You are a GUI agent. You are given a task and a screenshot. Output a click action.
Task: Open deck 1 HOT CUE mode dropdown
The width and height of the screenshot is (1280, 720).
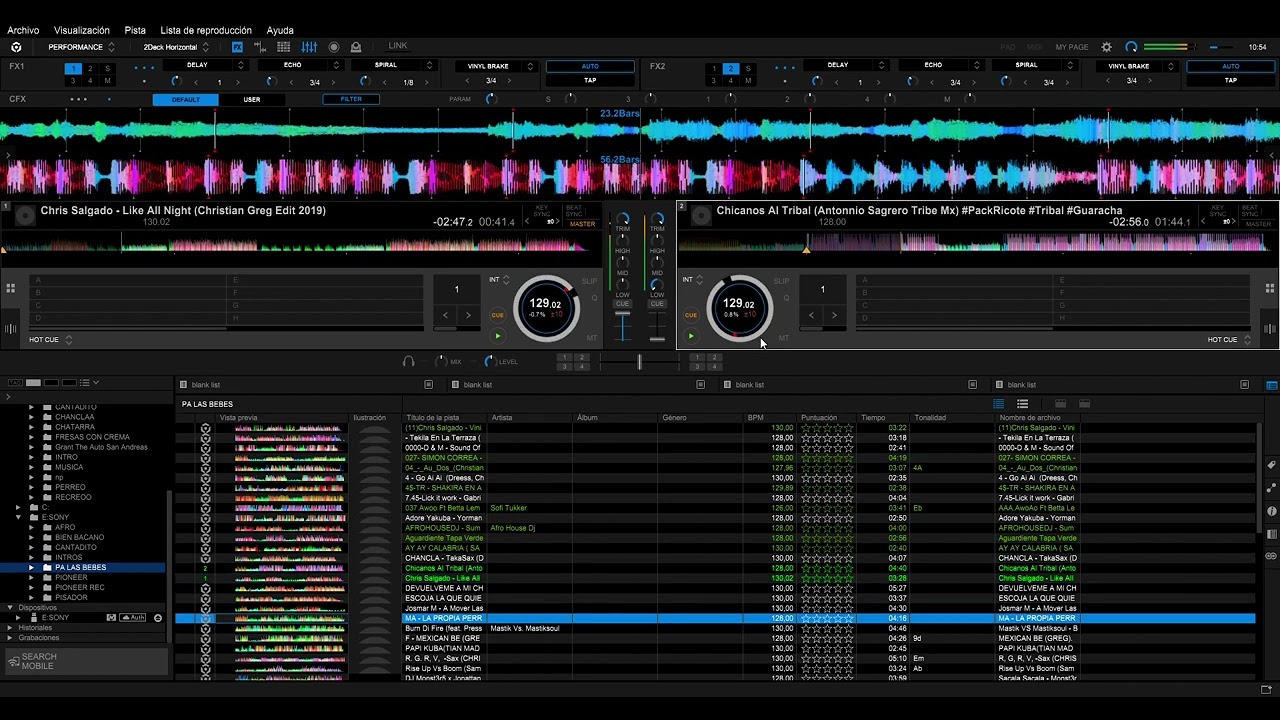click(51, 340)
